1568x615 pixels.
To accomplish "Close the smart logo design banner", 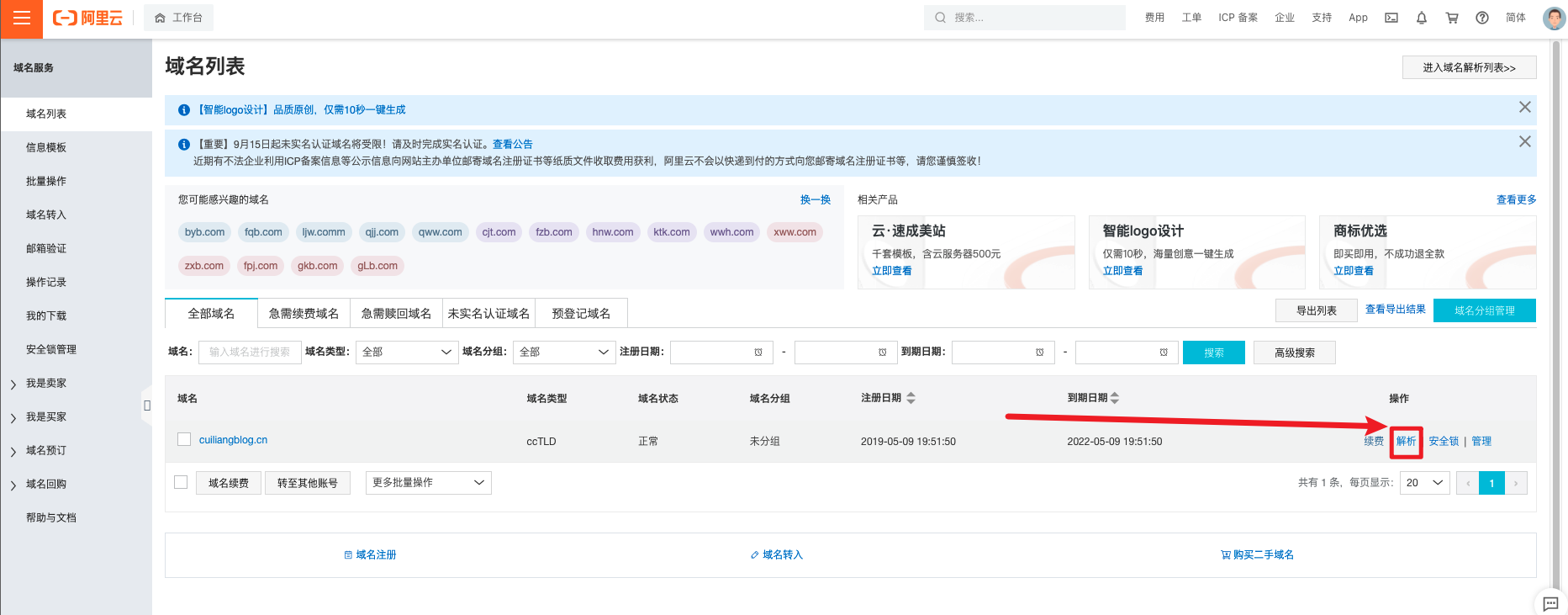I will coord(1525,107).
